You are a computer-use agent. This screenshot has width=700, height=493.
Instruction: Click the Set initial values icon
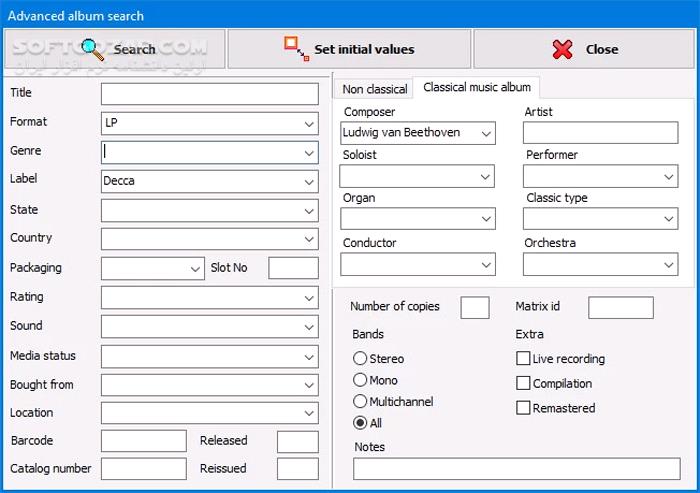click(x=295, y=48)
